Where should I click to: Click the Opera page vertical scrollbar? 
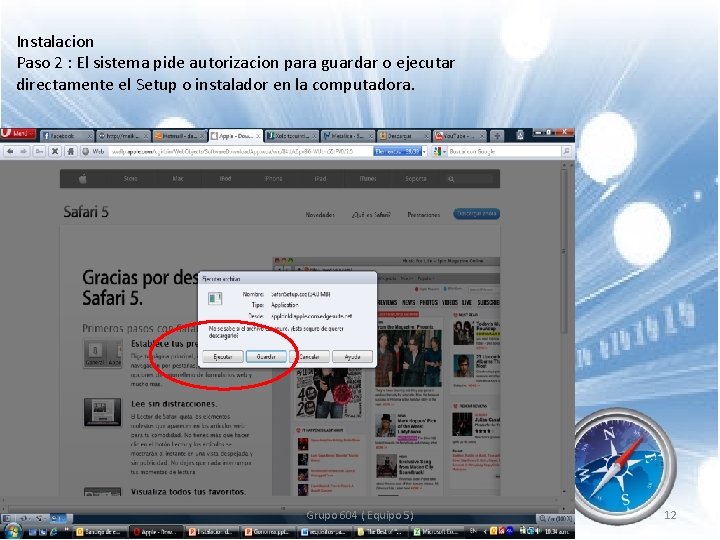pos(564,250)
